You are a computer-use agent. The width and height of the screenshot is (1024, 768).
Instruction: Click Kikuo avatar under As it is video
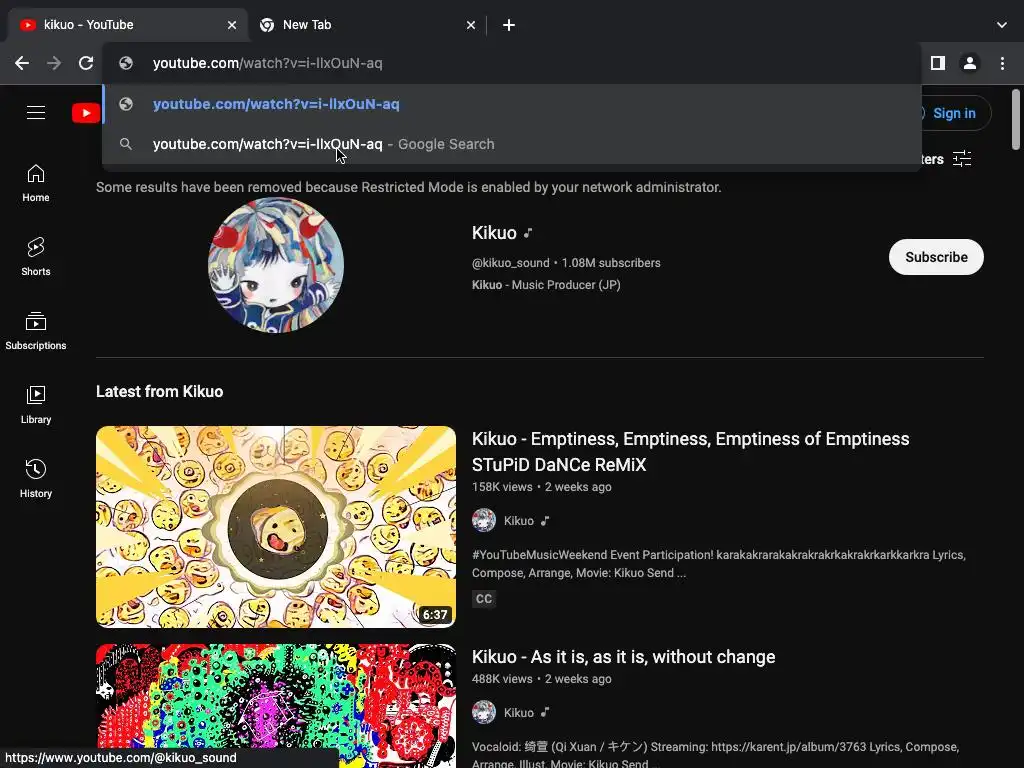pos(484,712)
